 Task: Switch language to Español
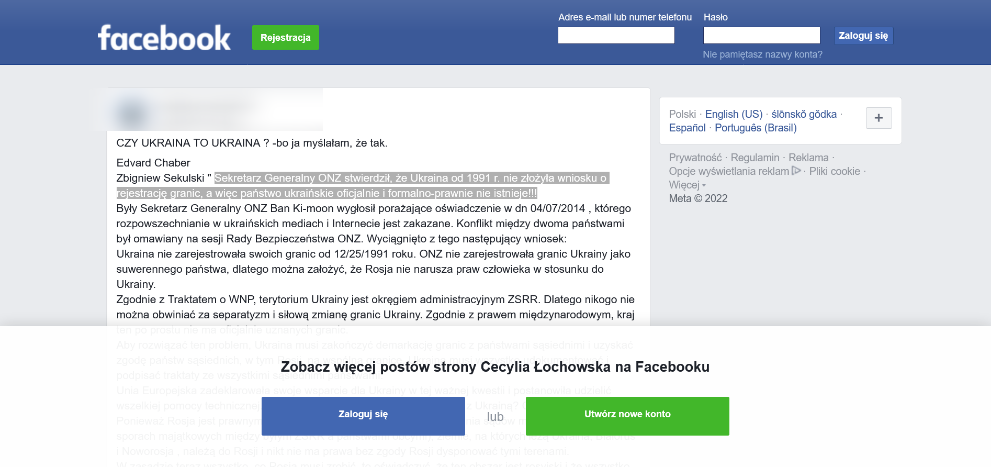tap(688, 128)
